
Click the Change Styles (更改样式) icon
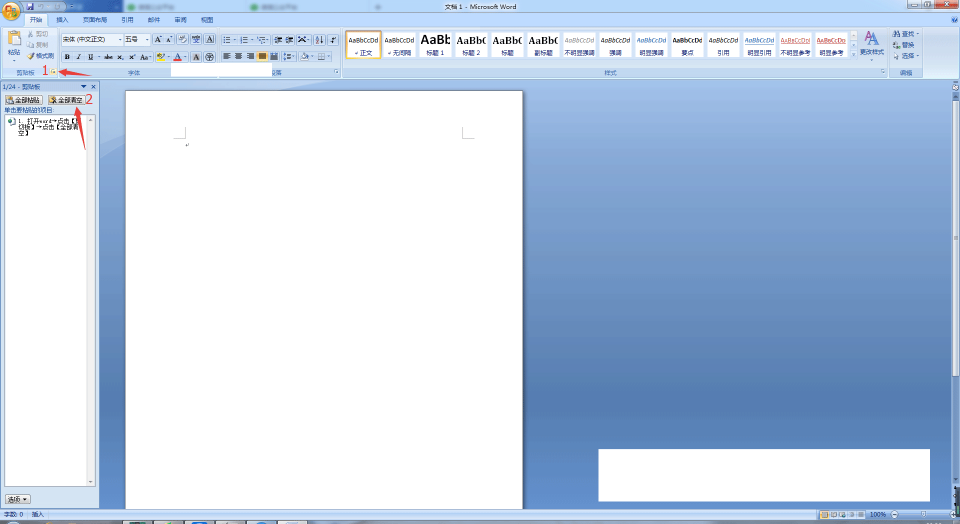pos(871,43)
